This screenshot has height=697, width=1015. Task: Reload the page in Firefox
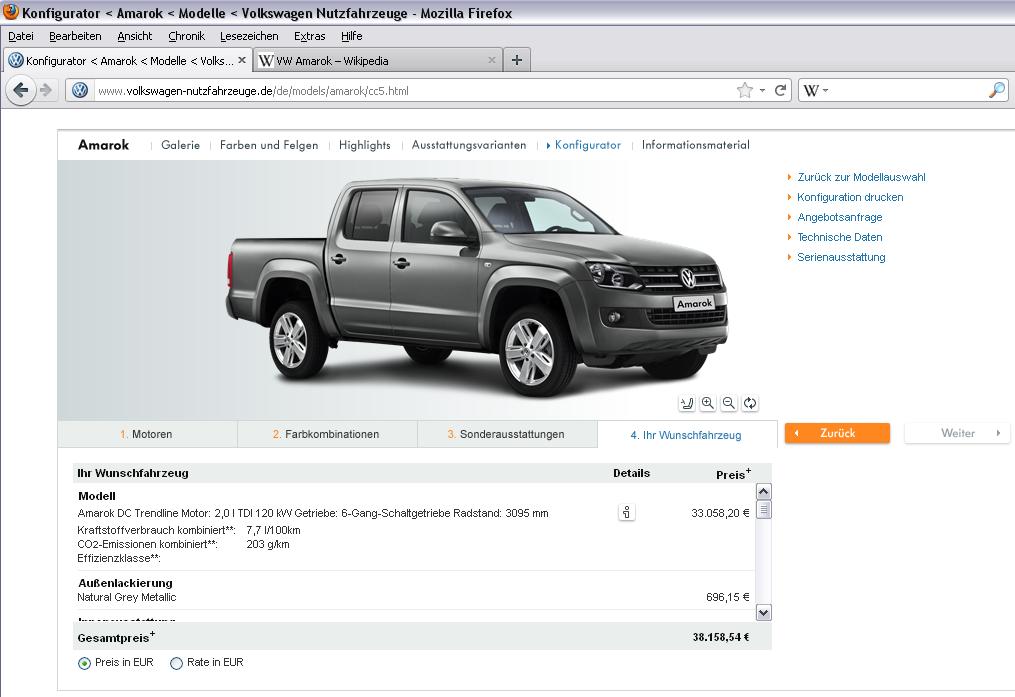[780, 90]
